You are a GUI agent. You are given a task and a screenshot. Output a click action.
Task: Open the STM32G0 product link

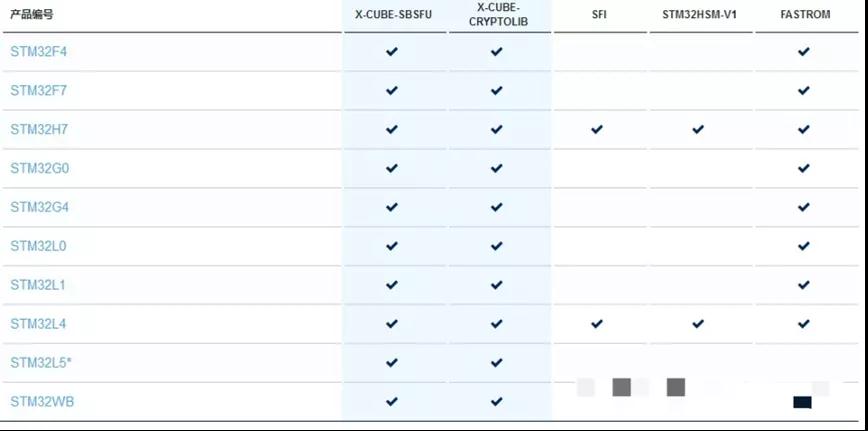click(39, 168)
